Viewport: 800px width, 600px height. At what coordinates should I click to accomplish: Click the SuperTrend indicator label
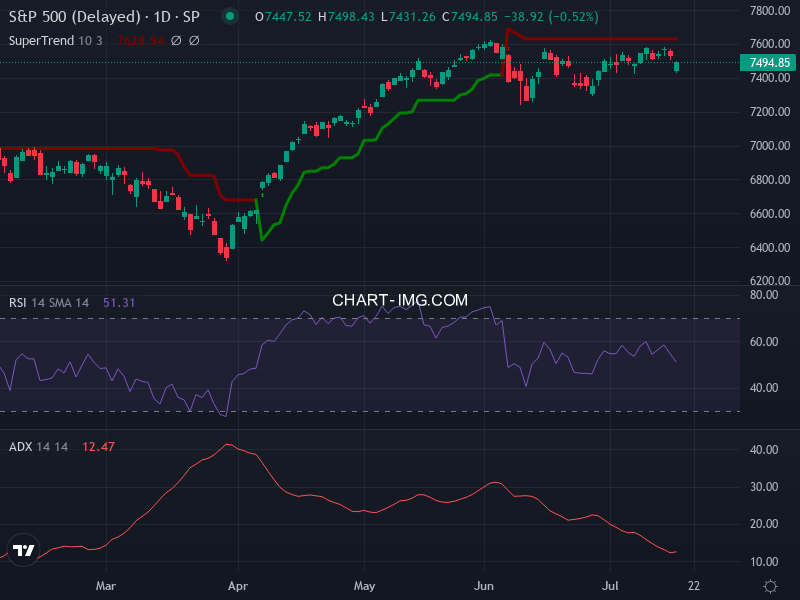click(x=41, y=40)
